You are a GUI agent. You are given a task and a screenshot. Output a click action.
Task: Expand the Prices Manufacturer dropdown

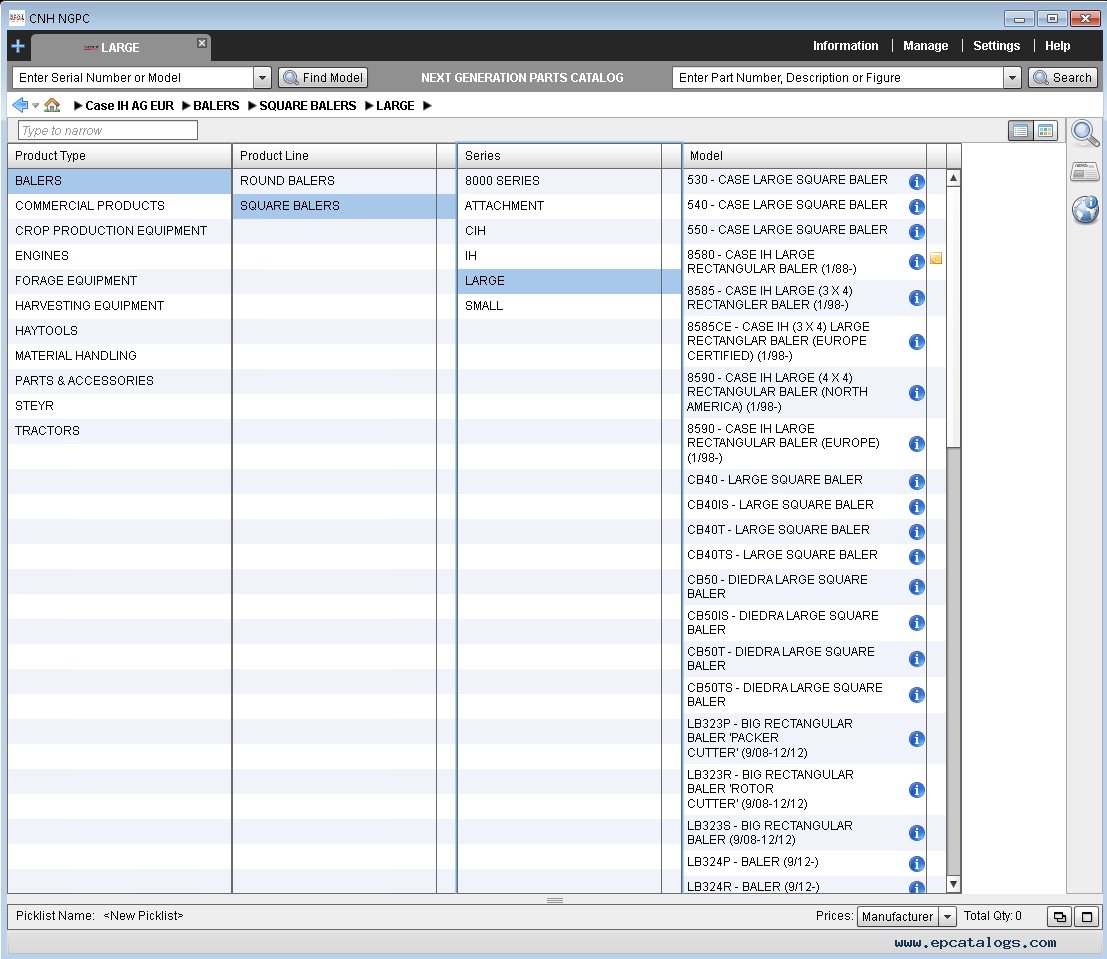947,917
